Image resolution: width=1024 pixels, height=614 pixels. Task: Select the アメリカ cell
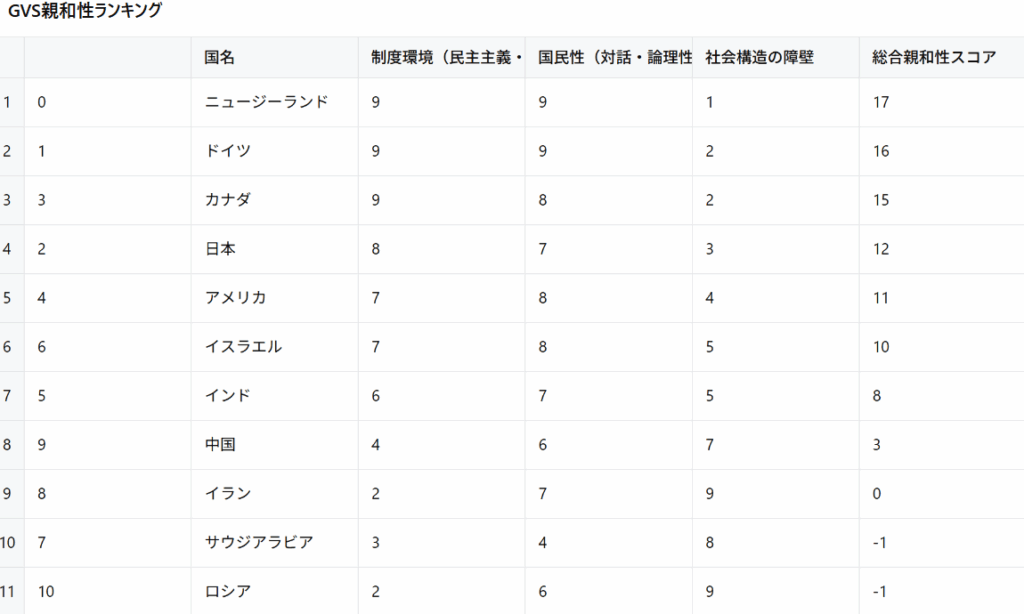274,299
